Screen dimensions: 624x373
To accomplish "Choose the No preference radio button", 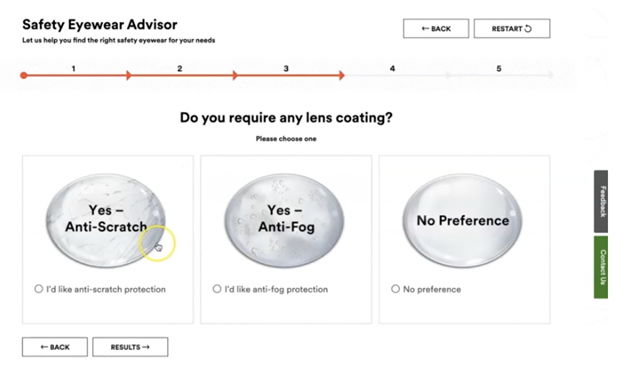I will [395, 289].
